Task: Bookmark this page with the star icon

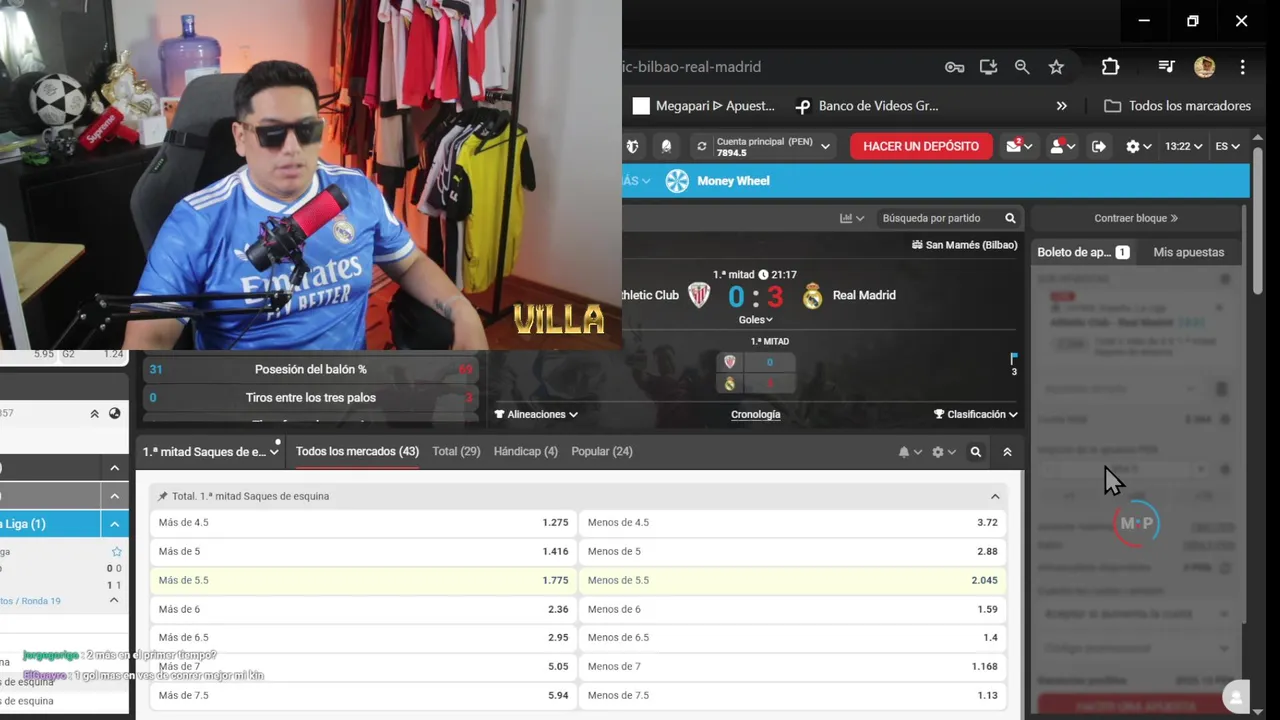Action: pyautogui.click(x=1056, y=67)
